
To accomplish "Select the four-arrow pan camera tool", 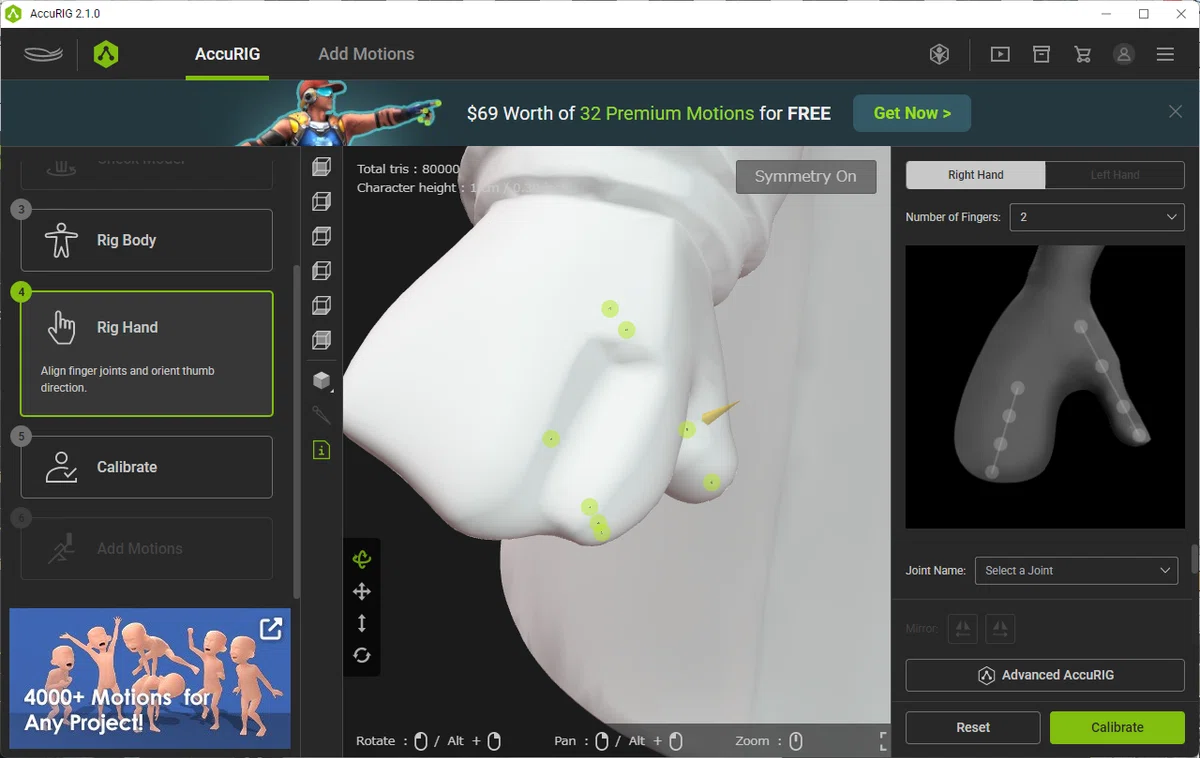I will tap(362, 592).
